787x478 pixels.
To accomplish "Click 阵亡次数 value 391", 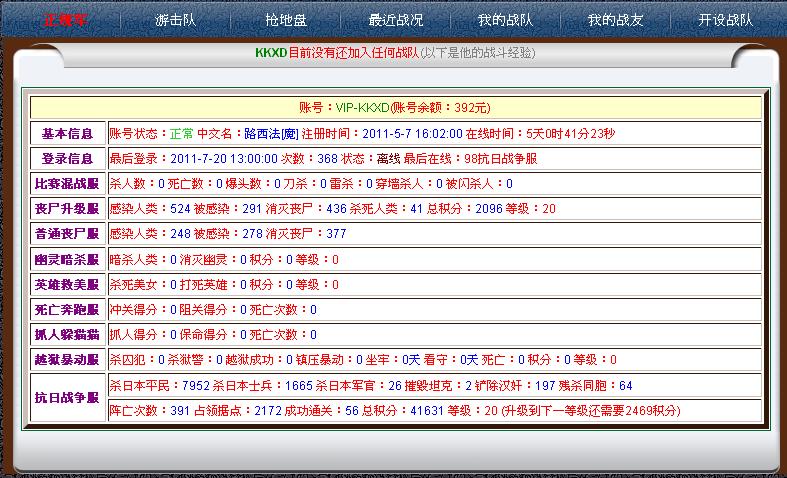I will [180, 411].
